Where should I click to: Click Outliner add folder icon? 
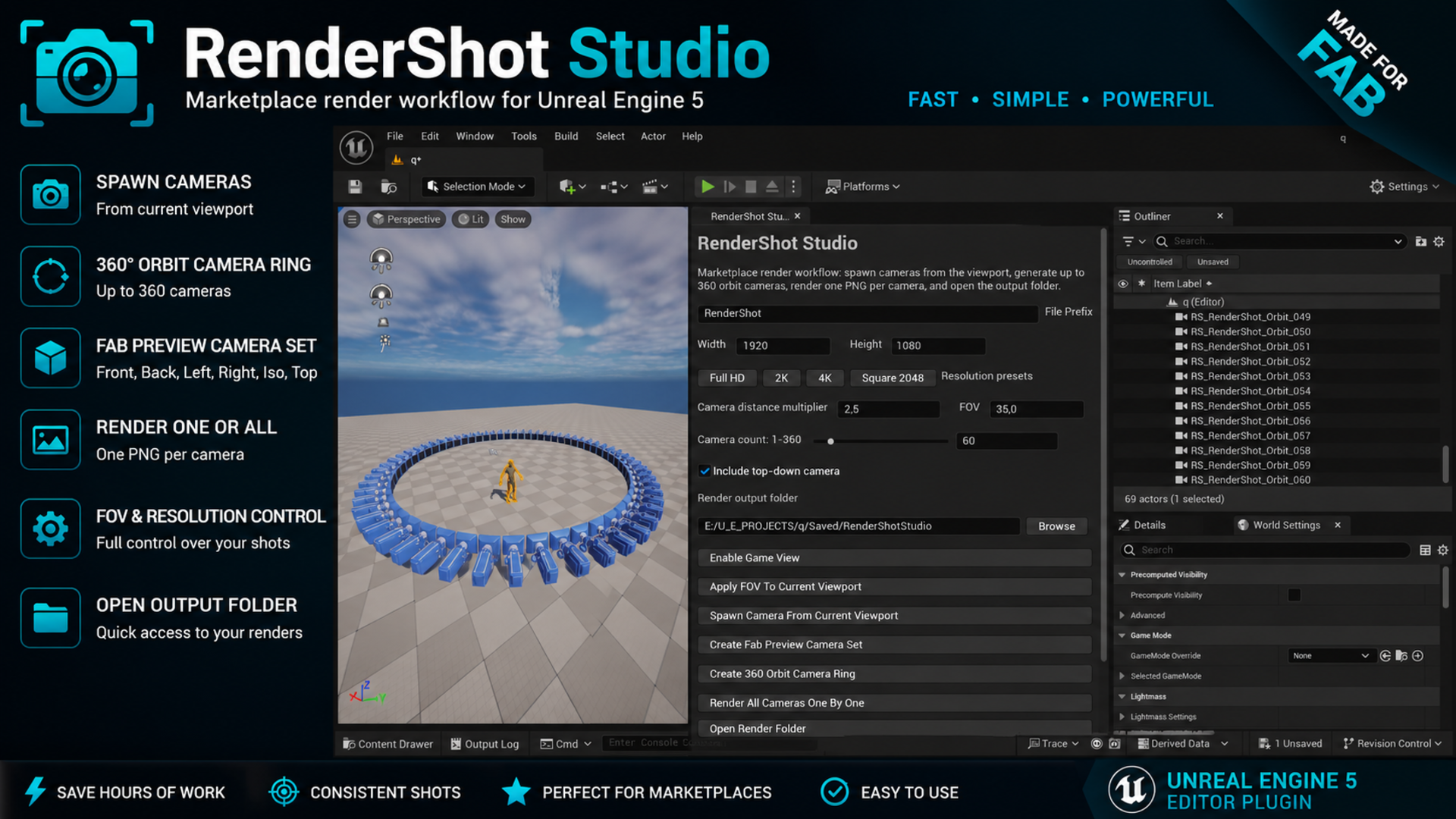[1420, 241]
